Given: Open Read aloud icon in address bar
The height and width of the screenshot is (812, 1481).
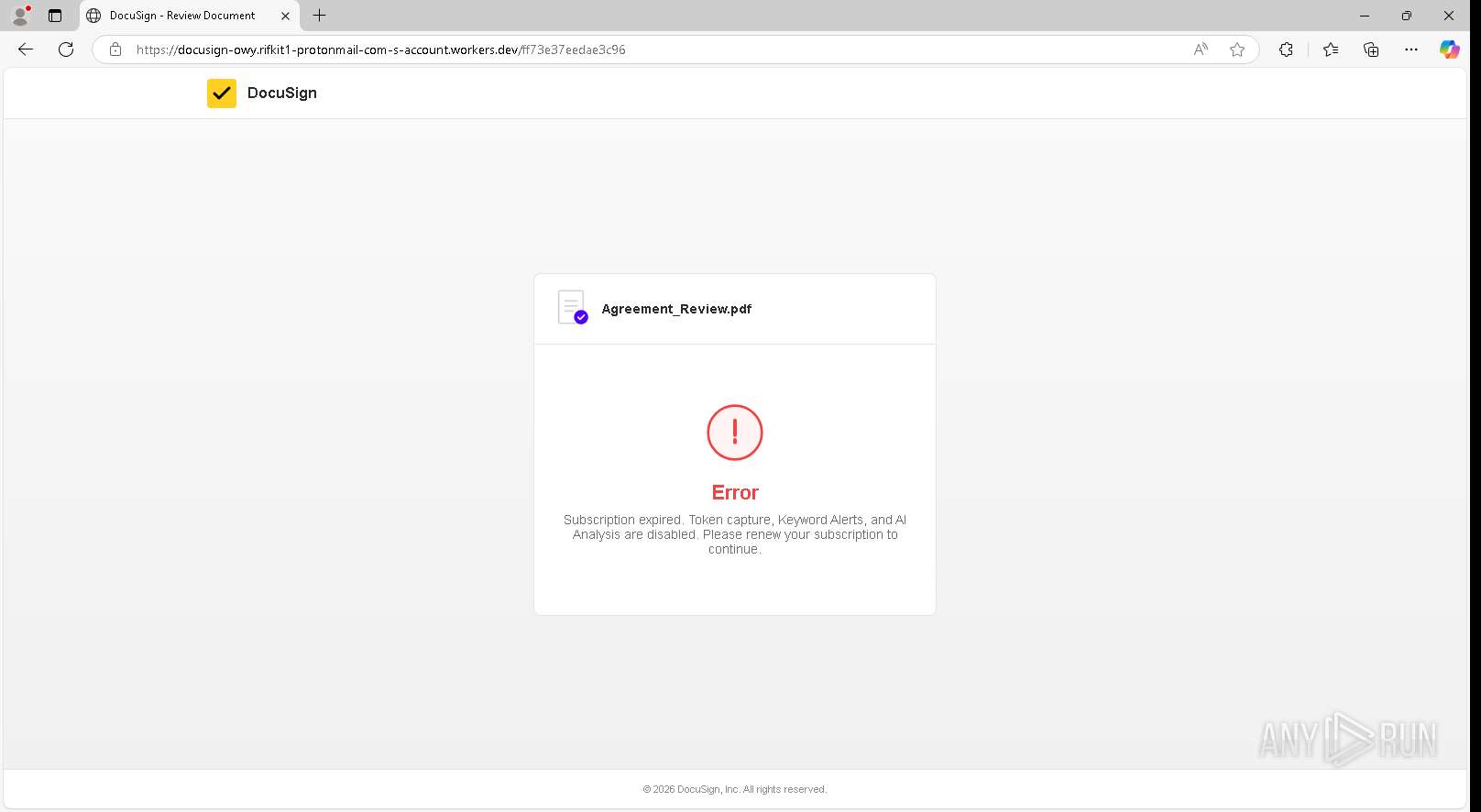Looking at the screenshot, I should point(1201,49).
